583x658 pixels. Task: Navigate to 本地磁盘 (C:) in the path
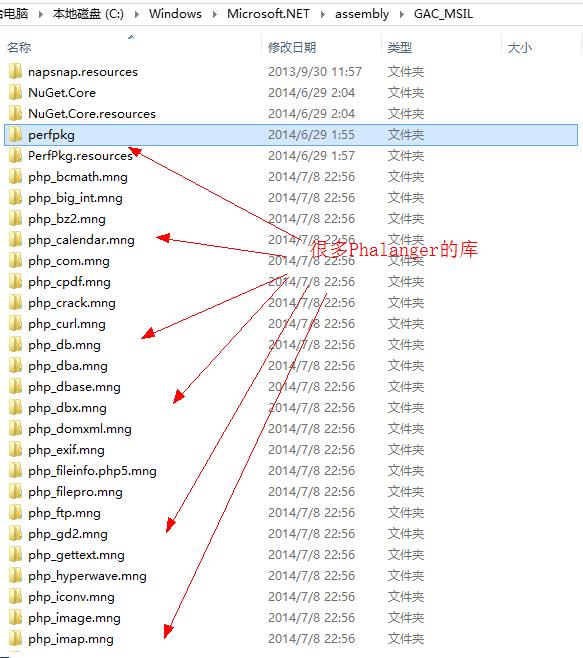(88, 14)
